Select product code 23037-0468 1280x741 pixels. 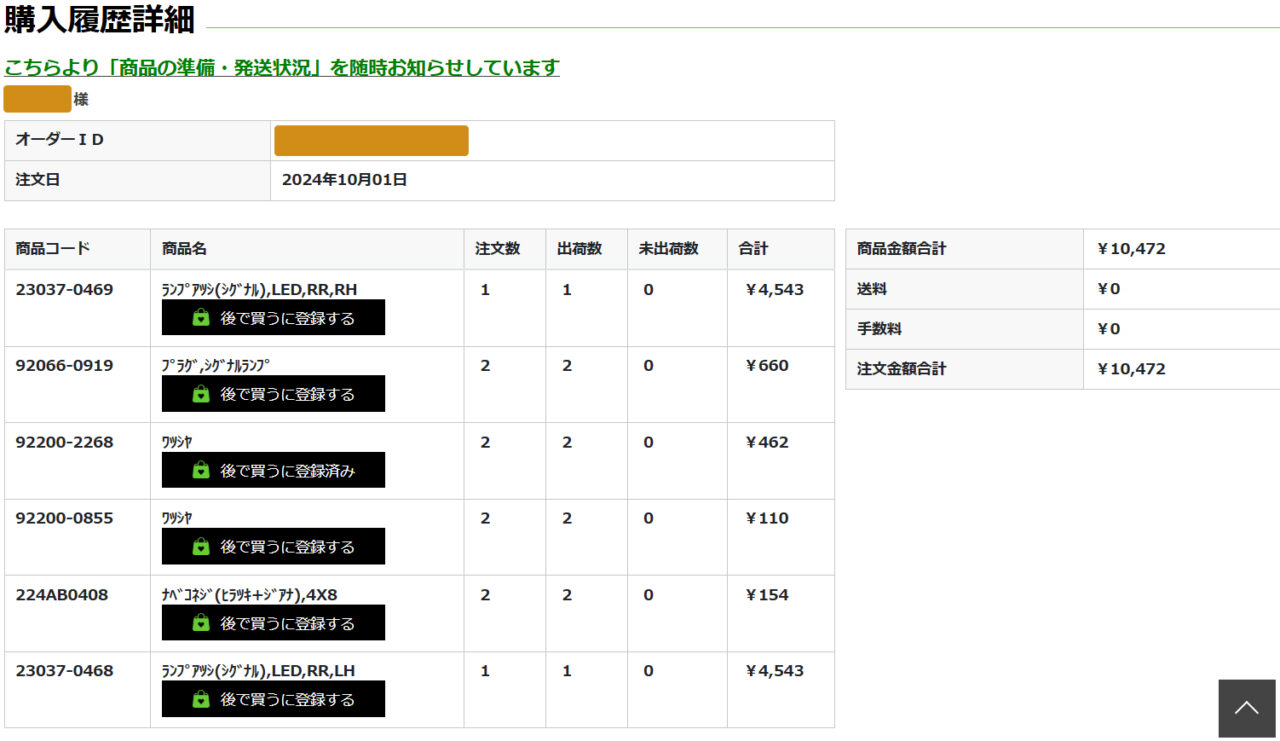point(64,671)
